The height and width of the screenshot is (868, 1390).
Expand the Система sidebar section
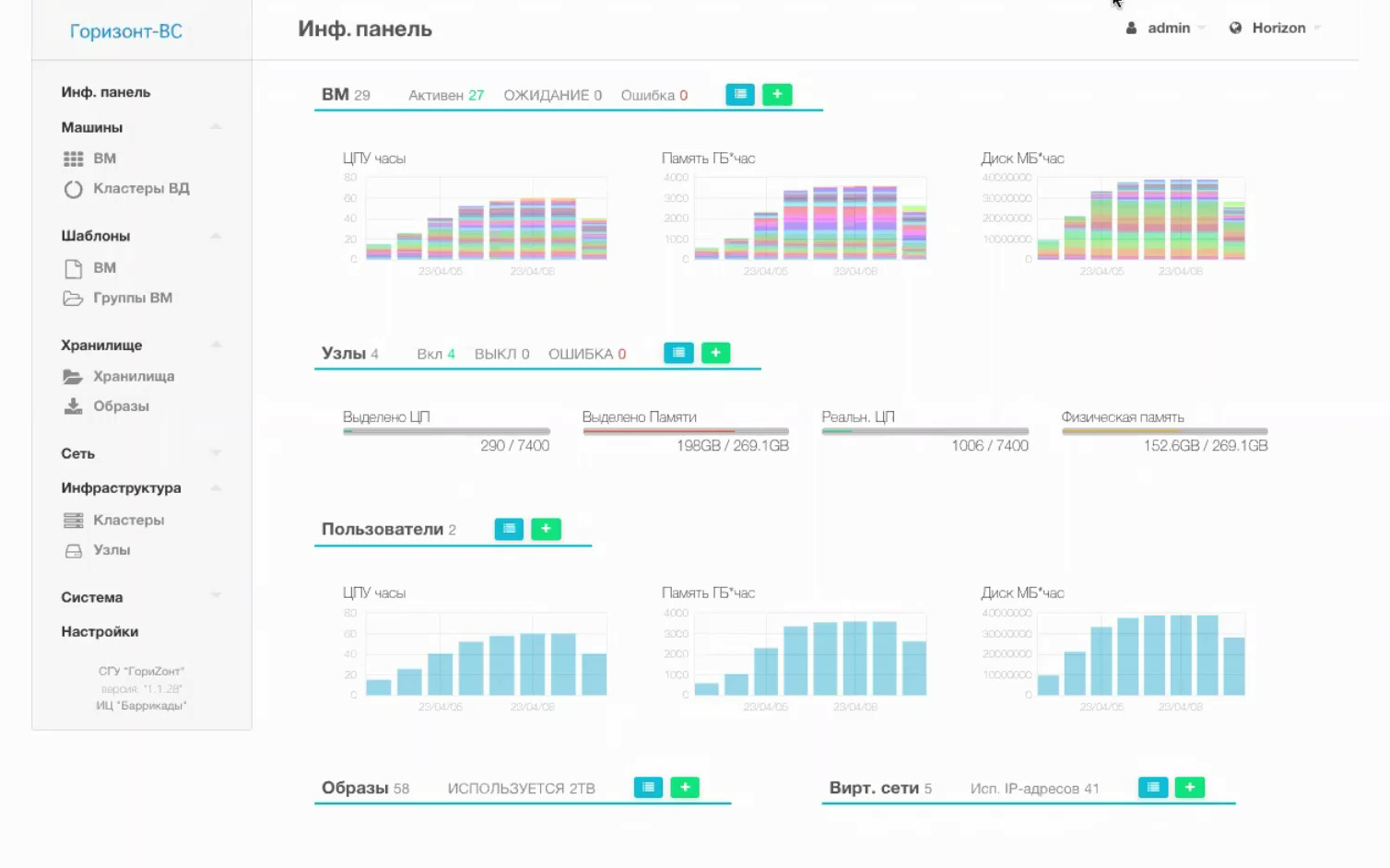216,596
